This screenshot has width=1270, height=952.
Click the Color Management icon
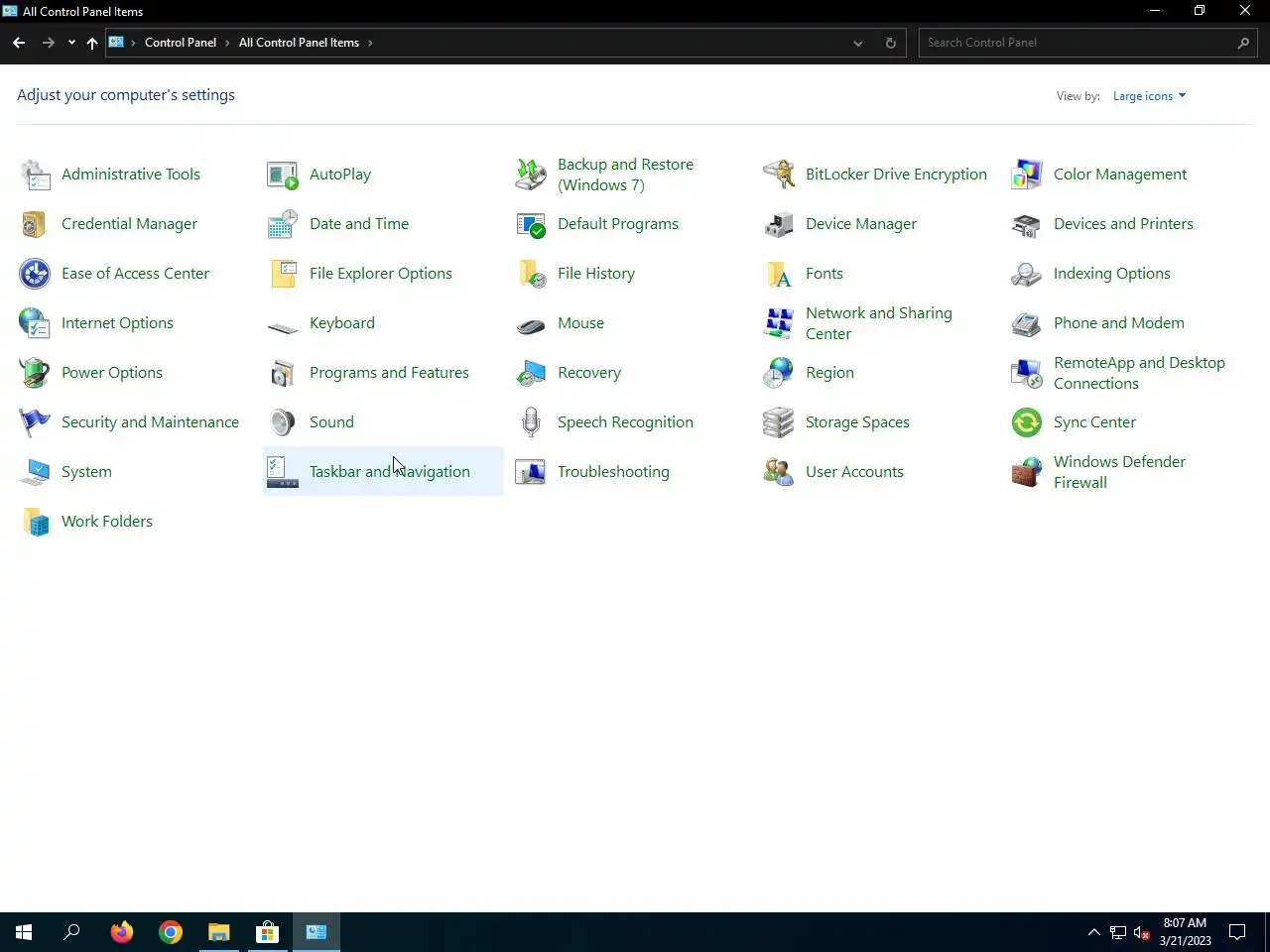[x=1027, y=175]
